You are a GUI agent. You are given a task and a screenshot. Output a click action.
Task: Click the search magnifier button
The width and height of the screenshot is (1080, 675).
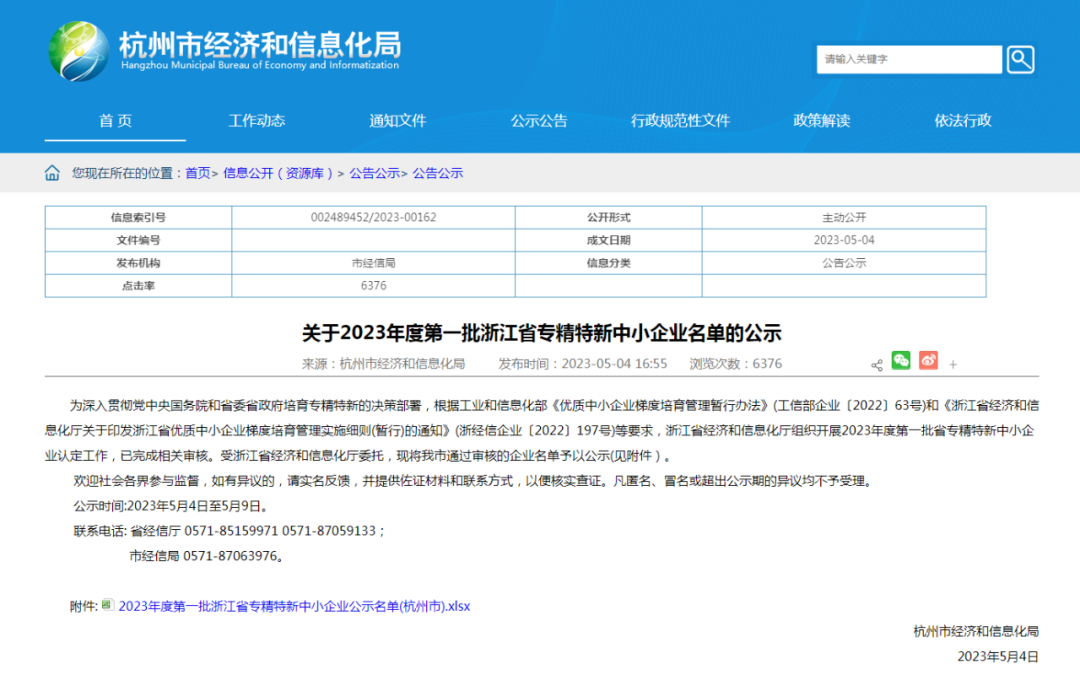pyautogui.click(x=1020, y=59)
